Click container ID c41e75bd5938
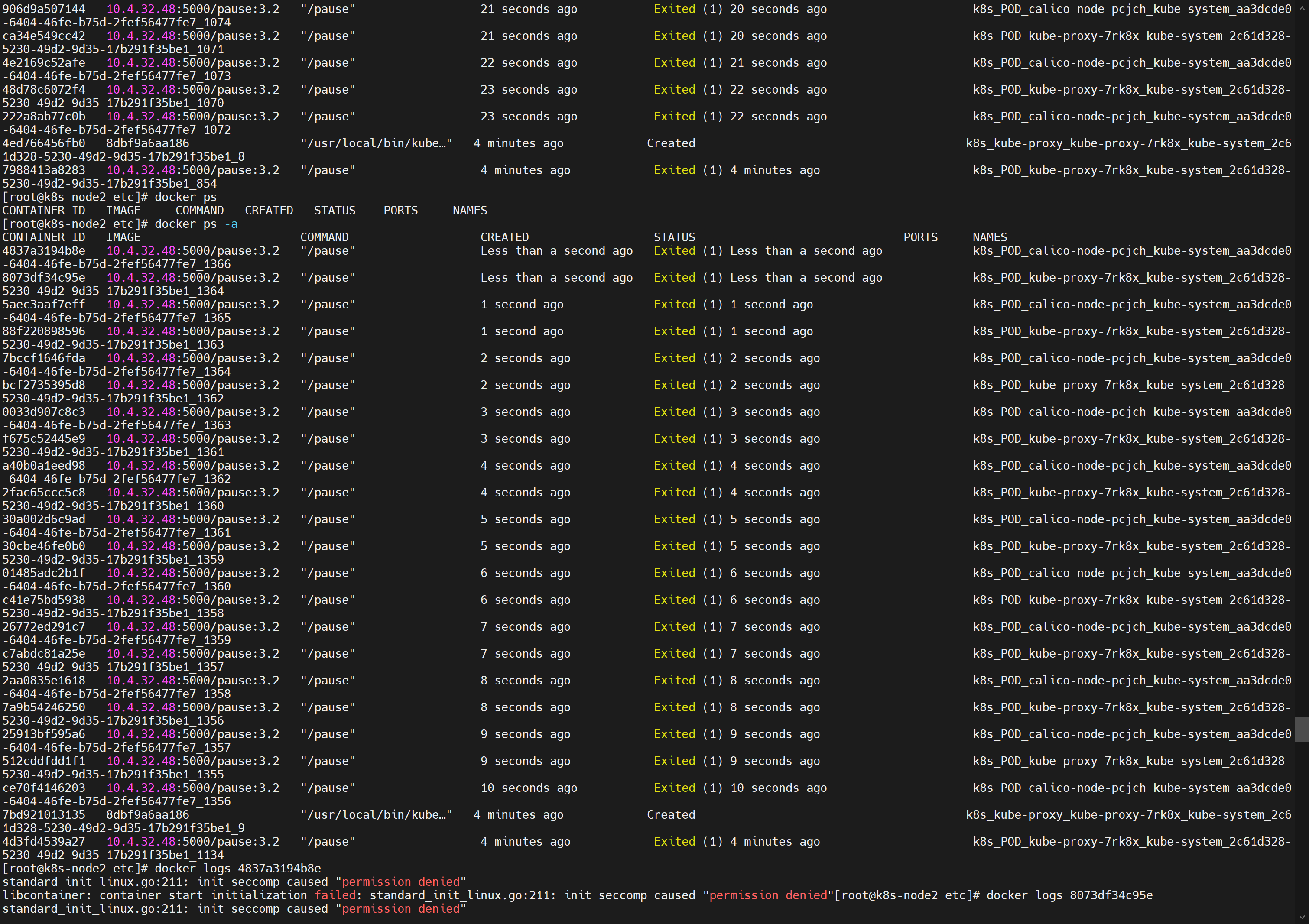This screenshot has height=924, width=1309. click(x=44, y=599)
